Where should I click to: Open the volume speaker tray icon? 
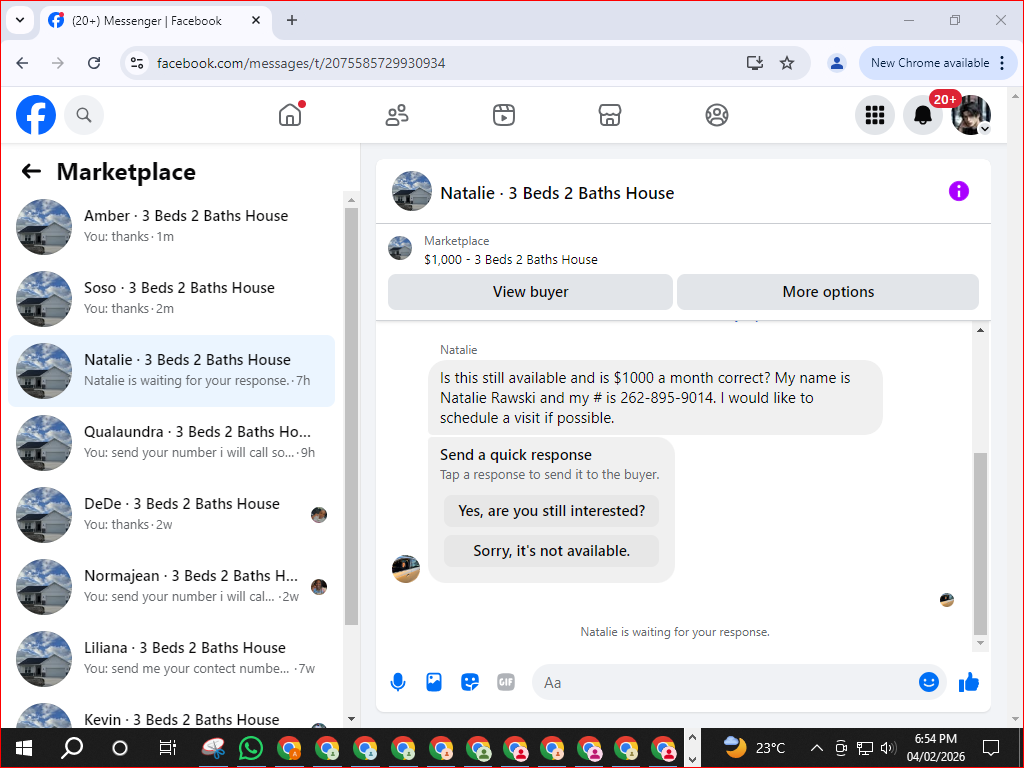(x=887, y=748)
